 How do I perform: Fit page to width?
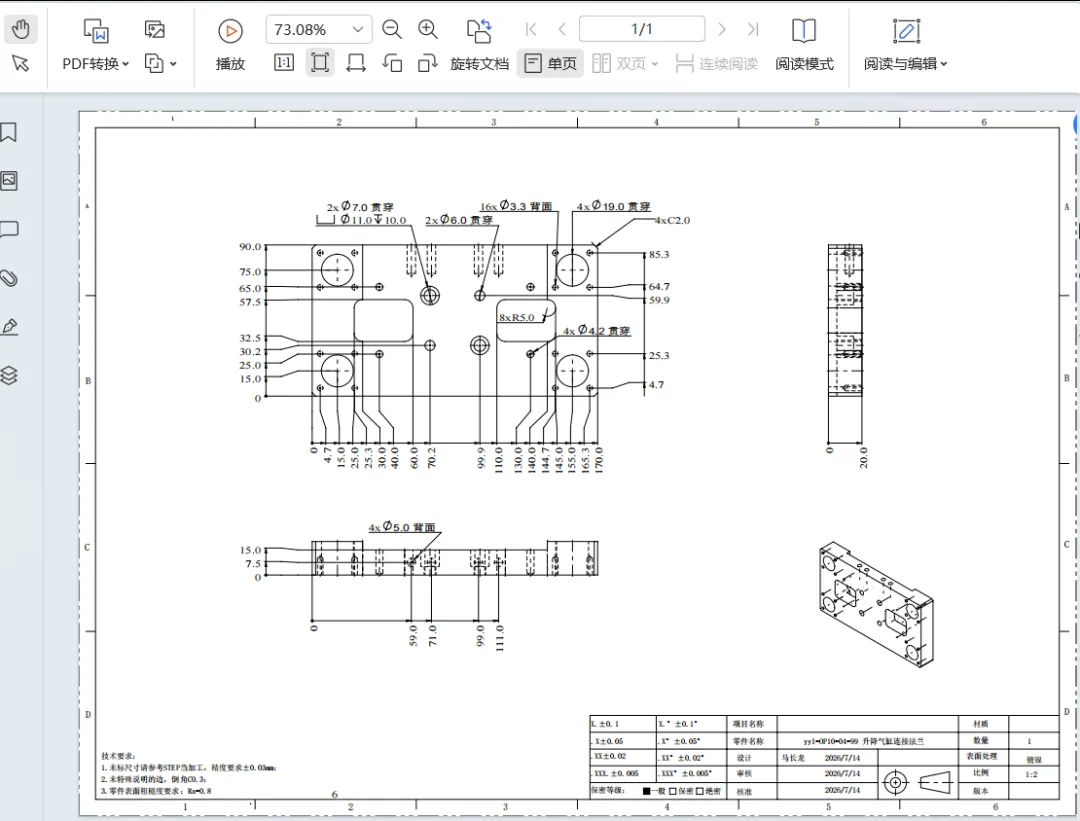coord(355,63)
